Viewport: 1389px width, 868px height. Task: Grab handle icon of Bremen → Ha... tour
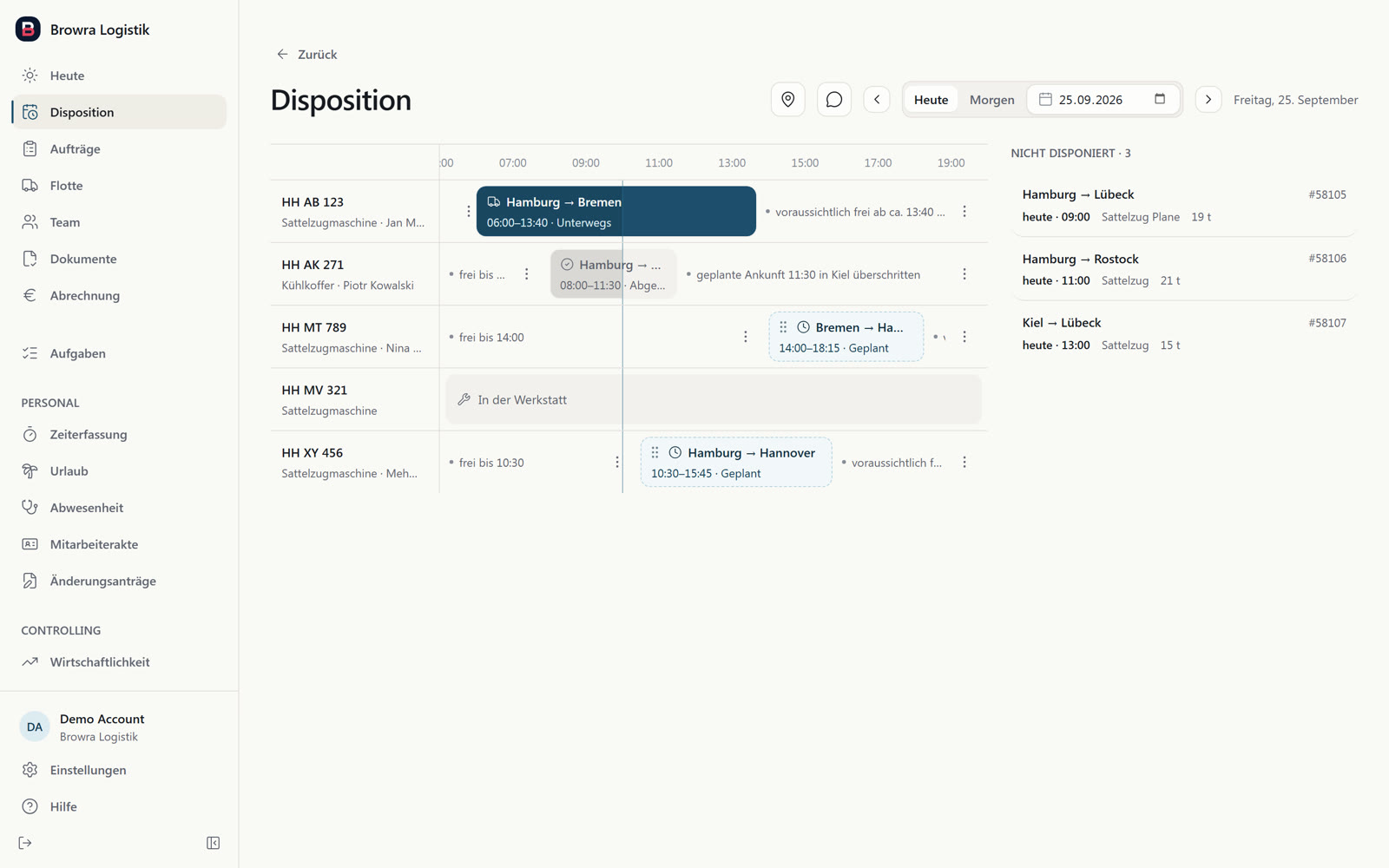[783, 327]
